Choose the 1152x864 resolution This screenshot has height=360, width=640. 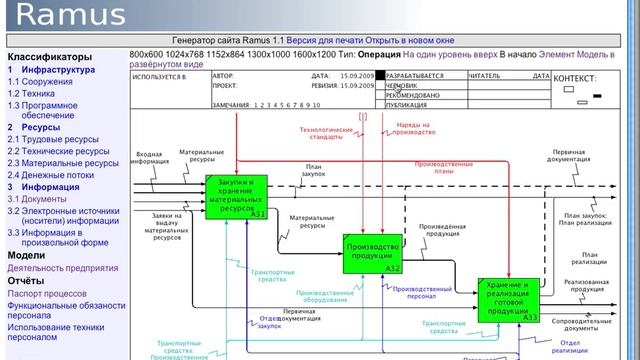click(x=226, y=54)
